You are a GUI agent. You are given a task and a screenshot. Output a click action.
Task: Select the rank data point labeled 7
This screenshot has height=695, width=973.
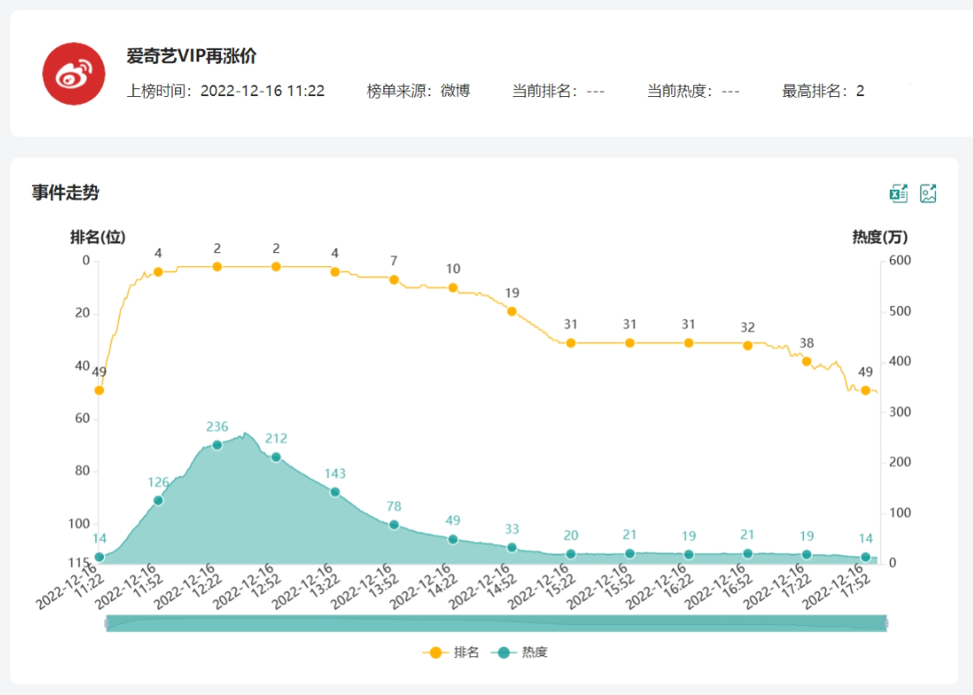pos(394,280)
